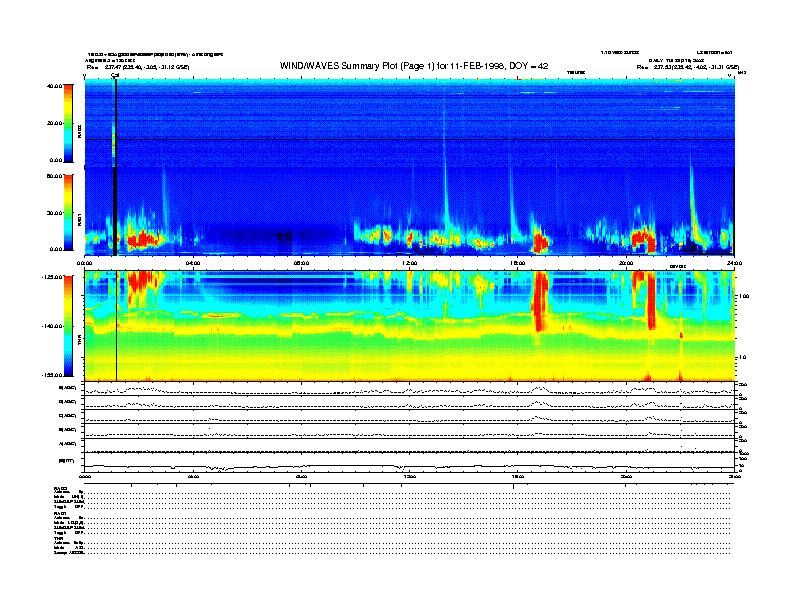Click the 30.00 value on RAD1 scale
This screenshot has height=612, width=792.
[54, 213]
